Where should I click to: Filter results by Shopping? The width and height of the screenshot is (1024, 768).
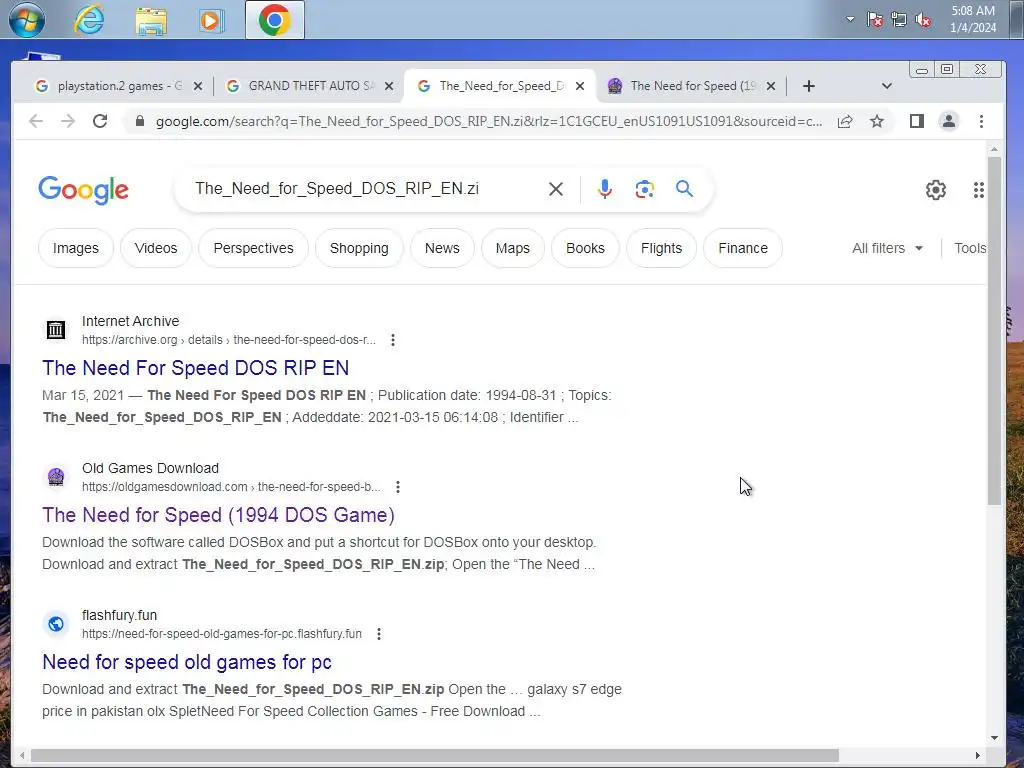click(359, 248)
